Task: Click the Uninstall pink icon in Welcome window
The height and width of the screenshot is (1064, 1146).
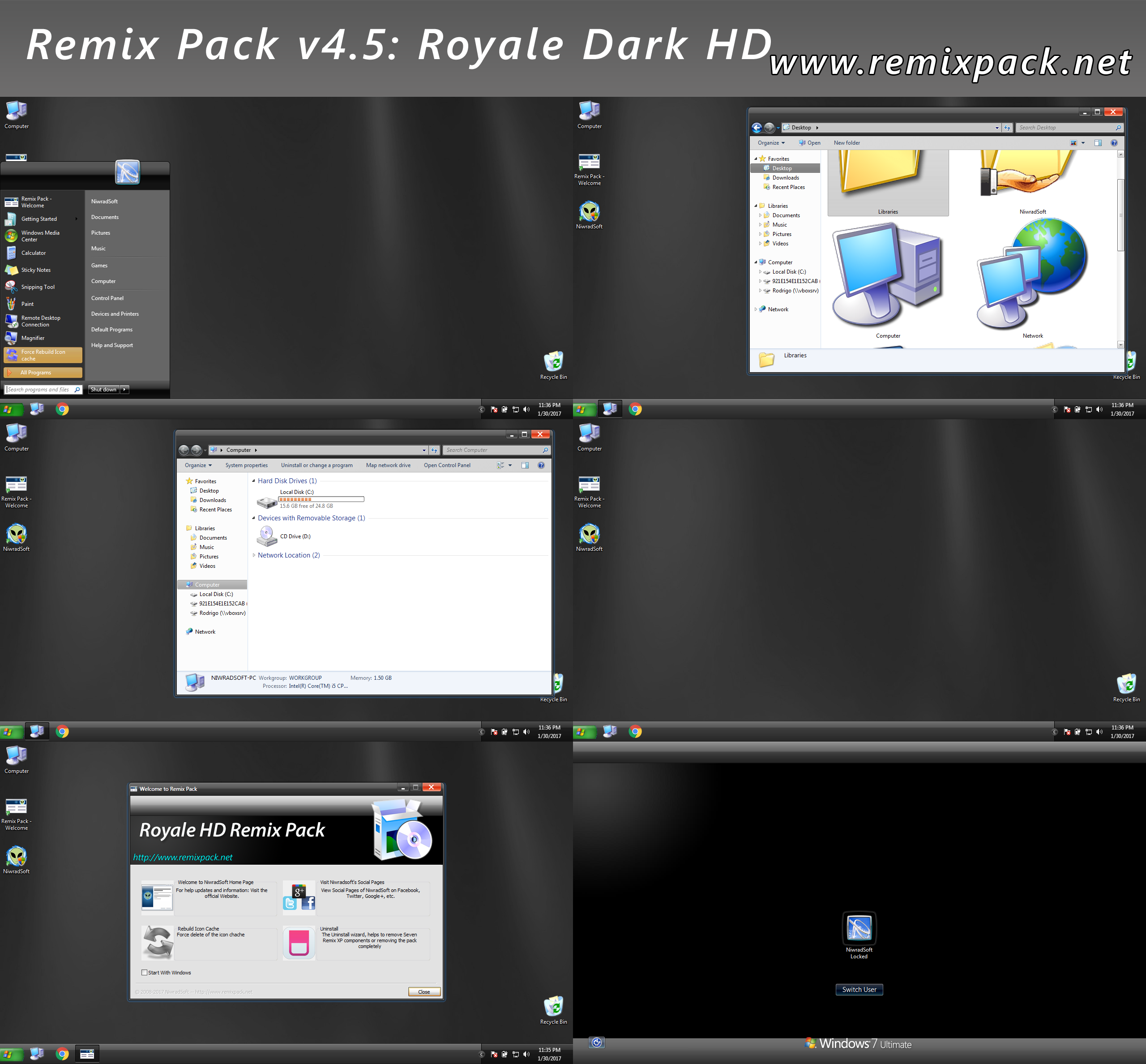Action: [x=299, y=943]
